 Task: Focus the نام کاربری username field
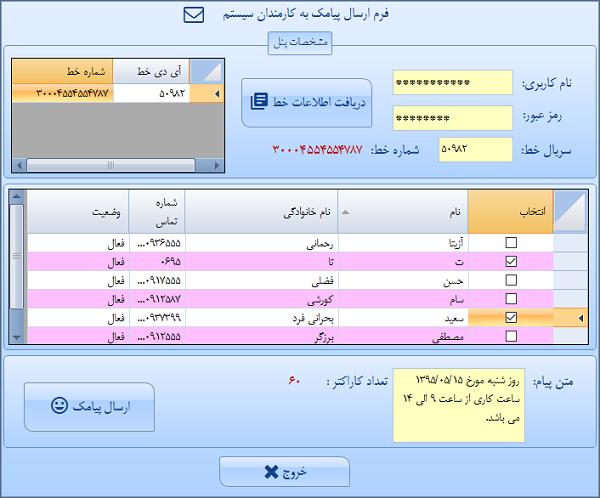pos(452,83)
